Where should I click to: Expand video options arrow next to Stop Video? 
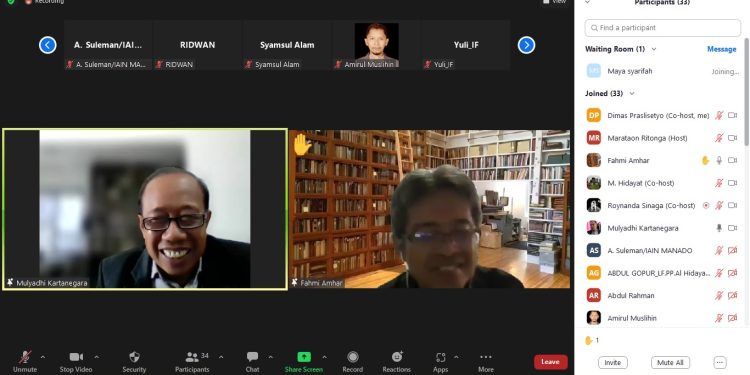(97, 357)
